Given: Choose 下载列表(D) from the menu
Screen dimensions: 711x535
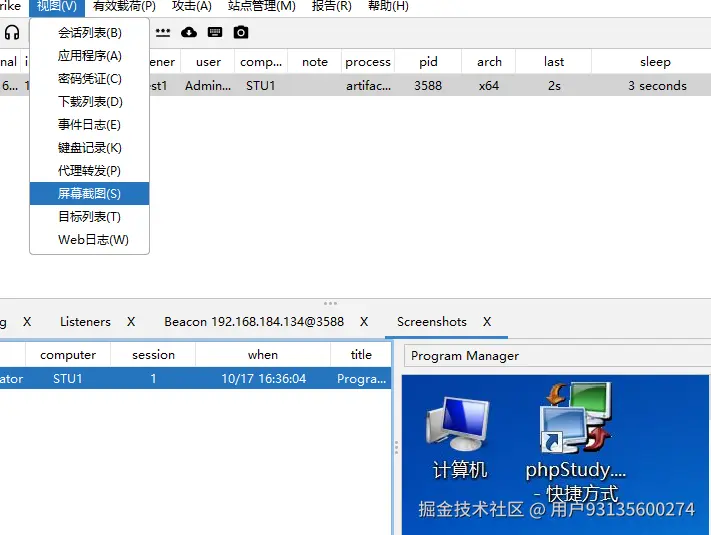Looking at the screenshot, I should [89, 102].
